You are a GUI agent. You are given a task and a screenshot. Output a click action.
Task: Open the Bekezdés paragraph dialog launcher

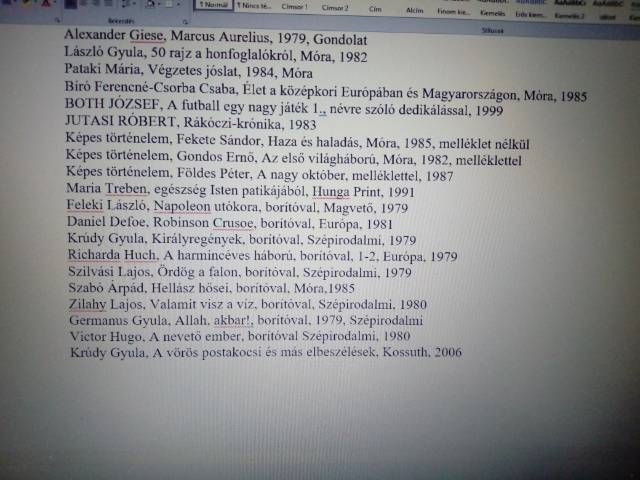(186, 20)
